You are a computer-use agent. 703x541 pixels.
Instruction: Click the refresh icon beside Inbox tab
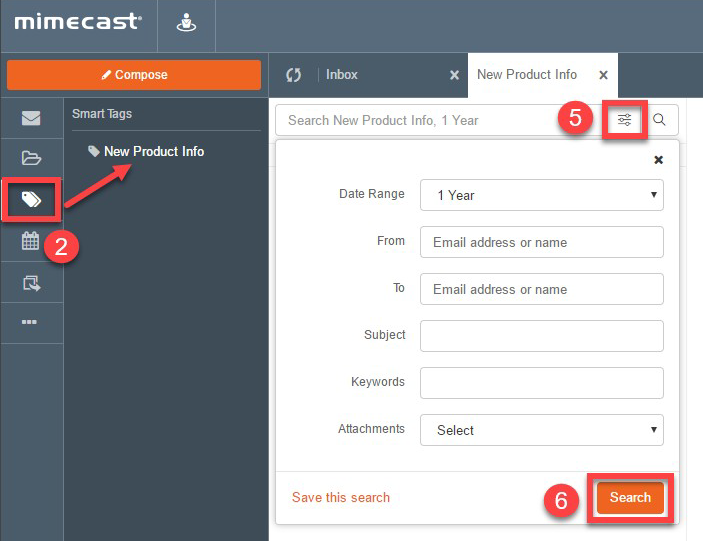click(x=293, y=75)
